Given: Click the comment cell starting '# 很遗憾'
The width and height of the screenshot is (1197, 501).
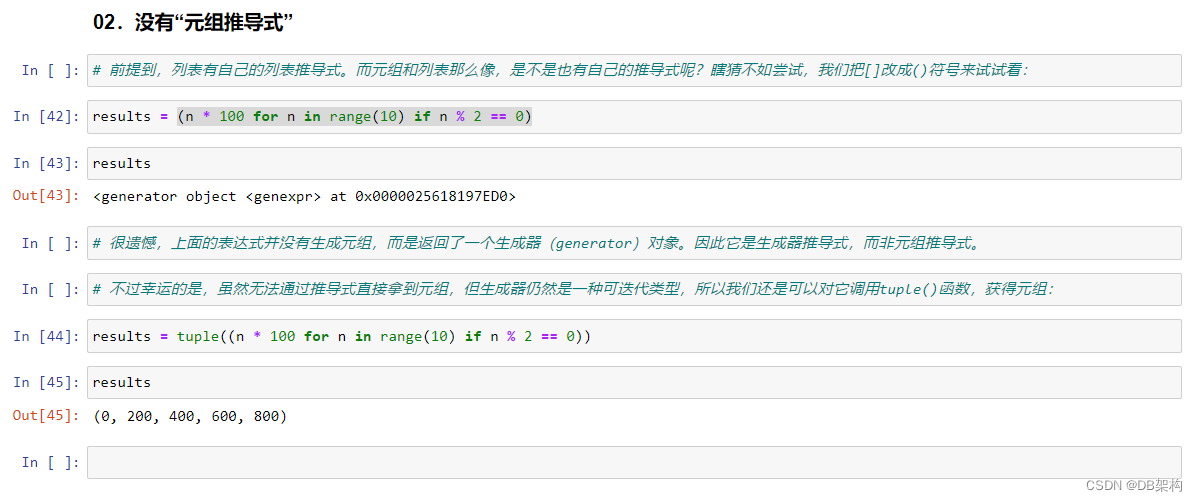Looking at the screenshot, I should (x=634, y=243).
